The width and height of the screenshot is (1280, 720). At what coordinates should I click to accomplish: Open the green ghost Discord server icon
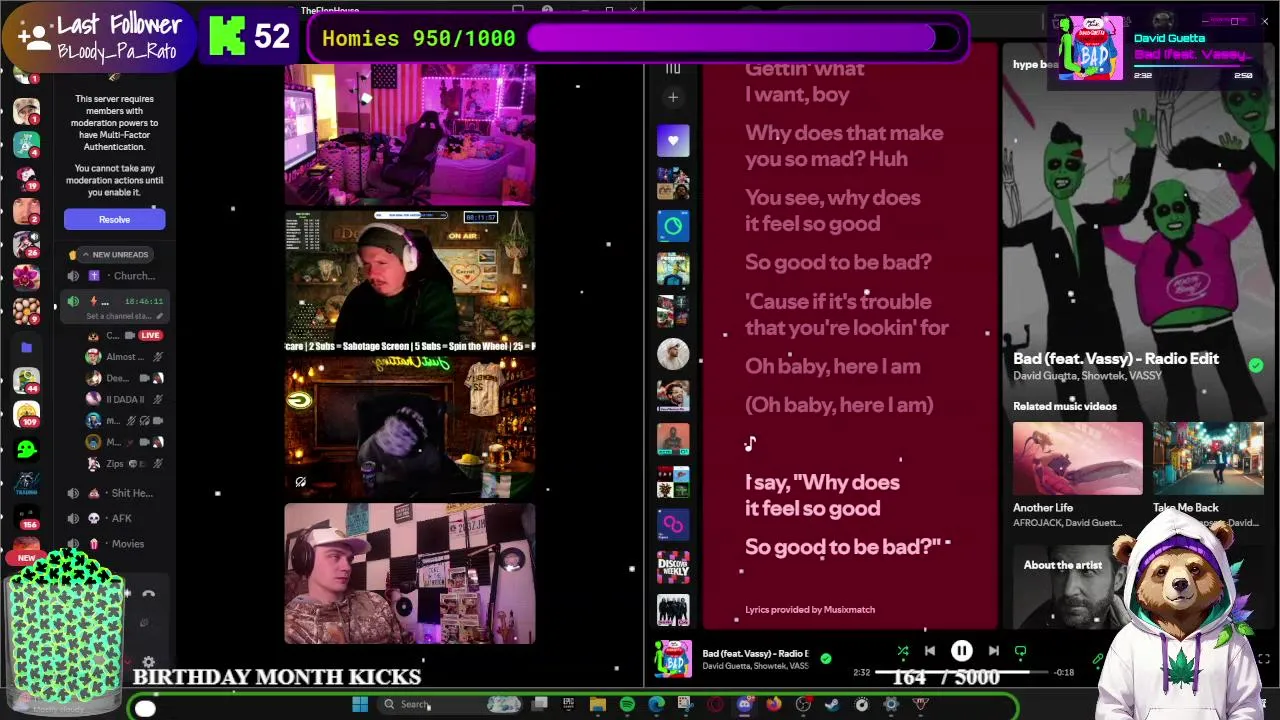27,449
